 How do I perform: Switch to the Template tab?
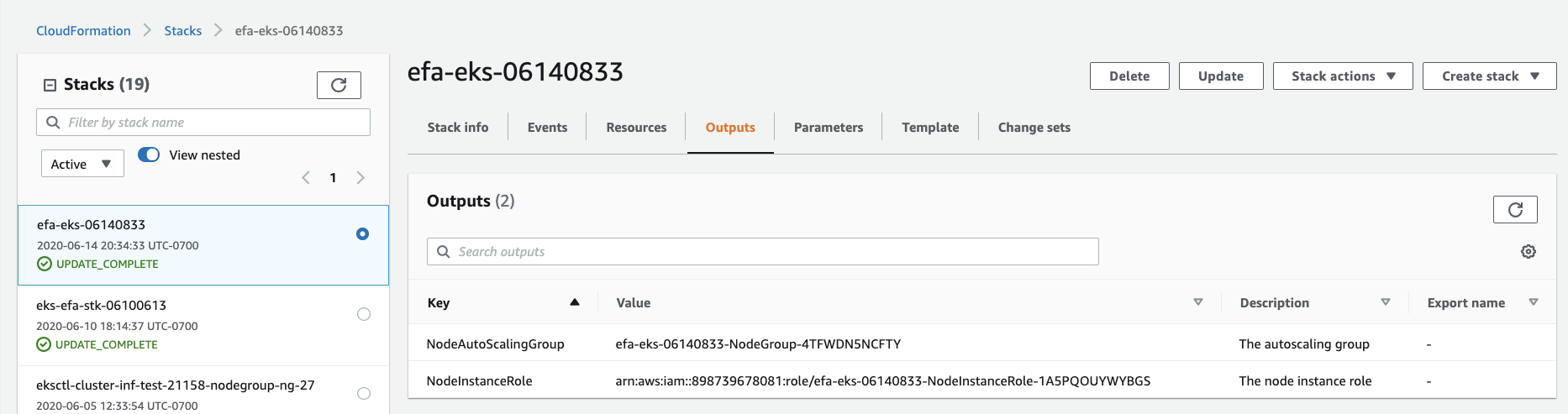click(930, 128)
